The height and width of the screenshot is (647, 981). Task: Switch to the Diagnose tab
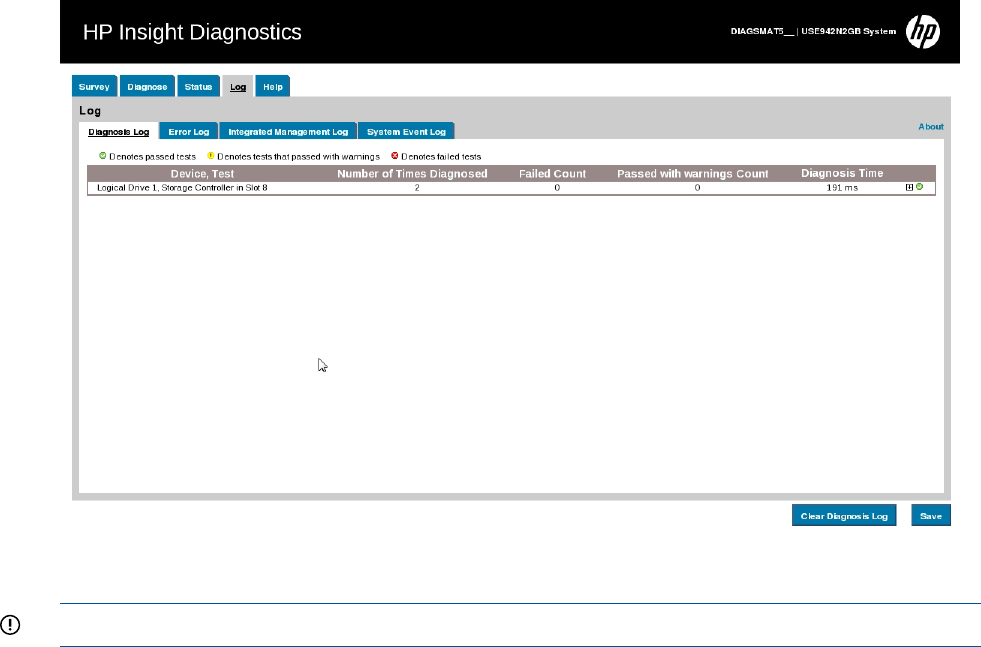(147, 87)
